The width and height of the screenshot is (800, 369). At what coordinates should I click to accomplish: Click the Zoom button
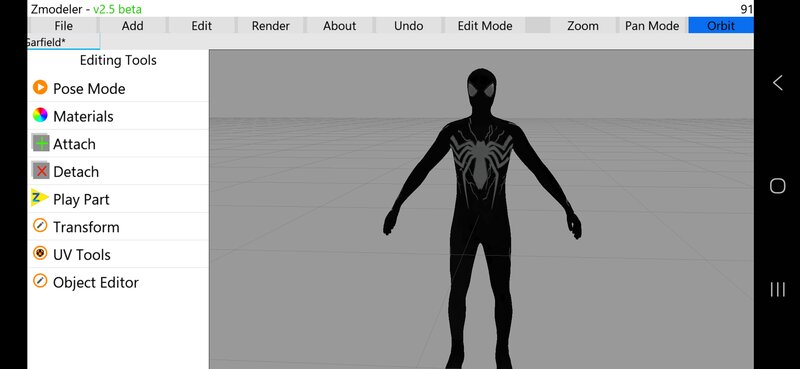point(583,26)
